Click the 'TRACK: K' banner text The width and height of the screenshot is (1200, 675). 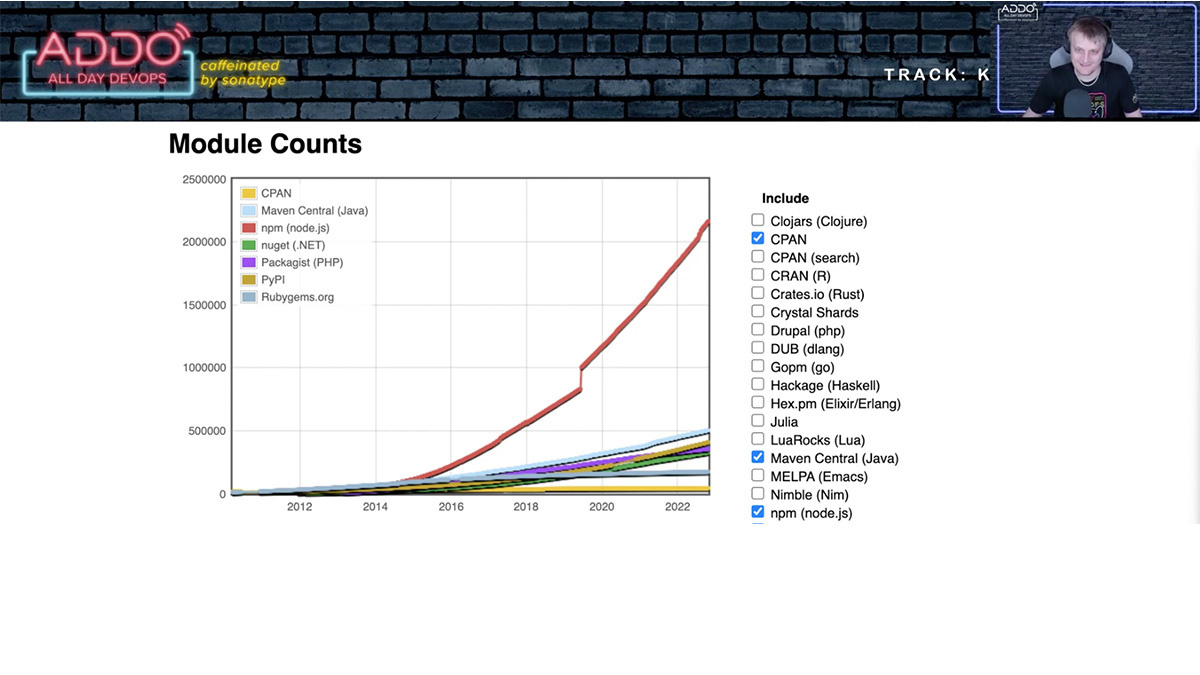(x=937, y=75)
